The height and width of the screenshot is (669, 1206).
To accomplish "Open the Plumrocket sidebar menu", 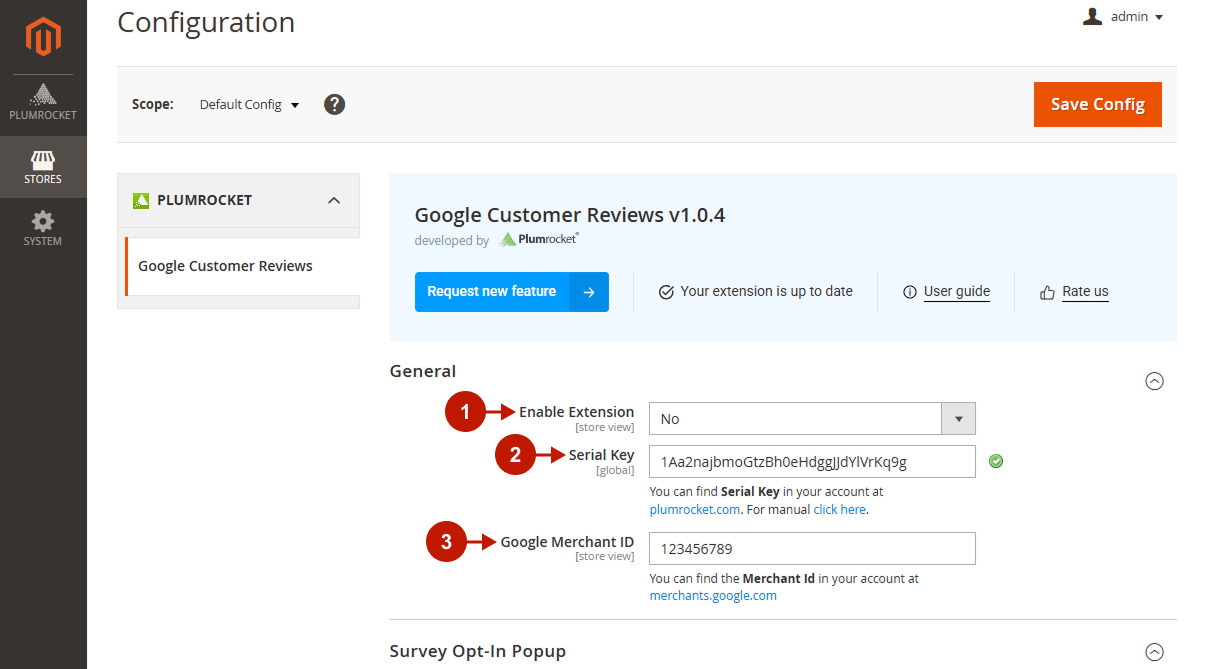I will click(x=43, y=102).
